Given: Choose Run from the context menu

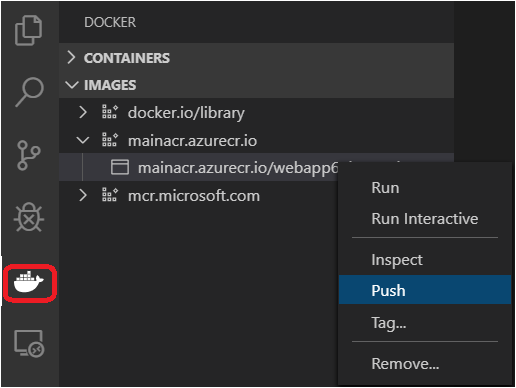Looking at the screenshot, I should pos(425,188).
